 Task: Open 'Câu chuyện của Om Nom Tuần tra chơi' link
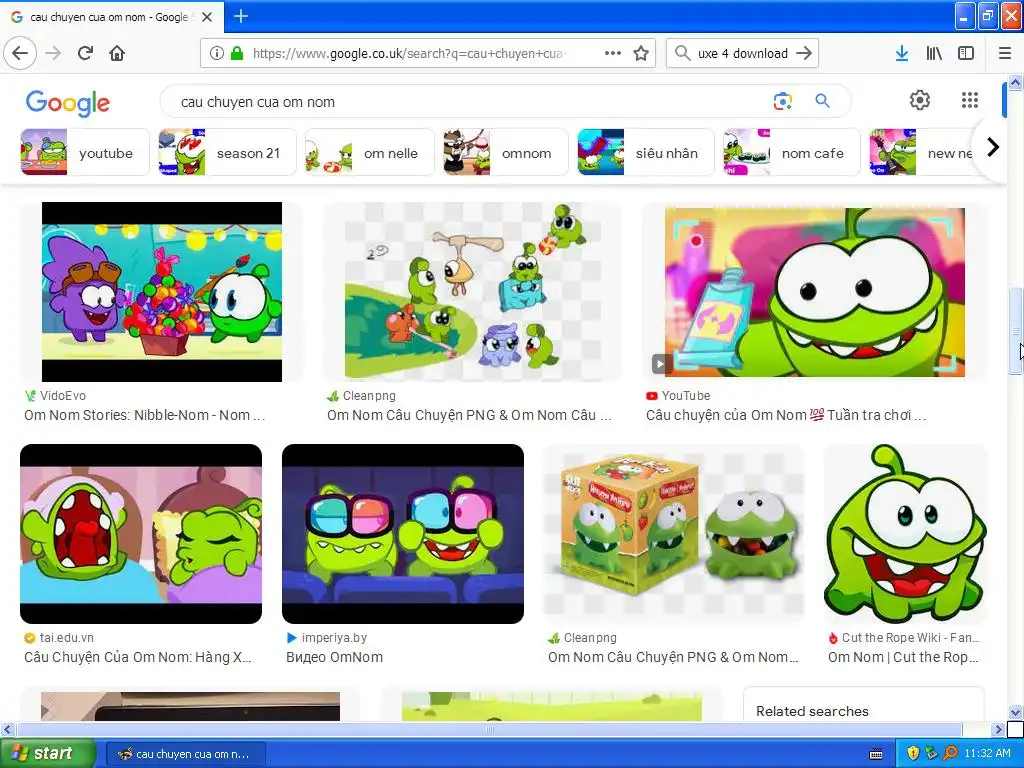786,415
